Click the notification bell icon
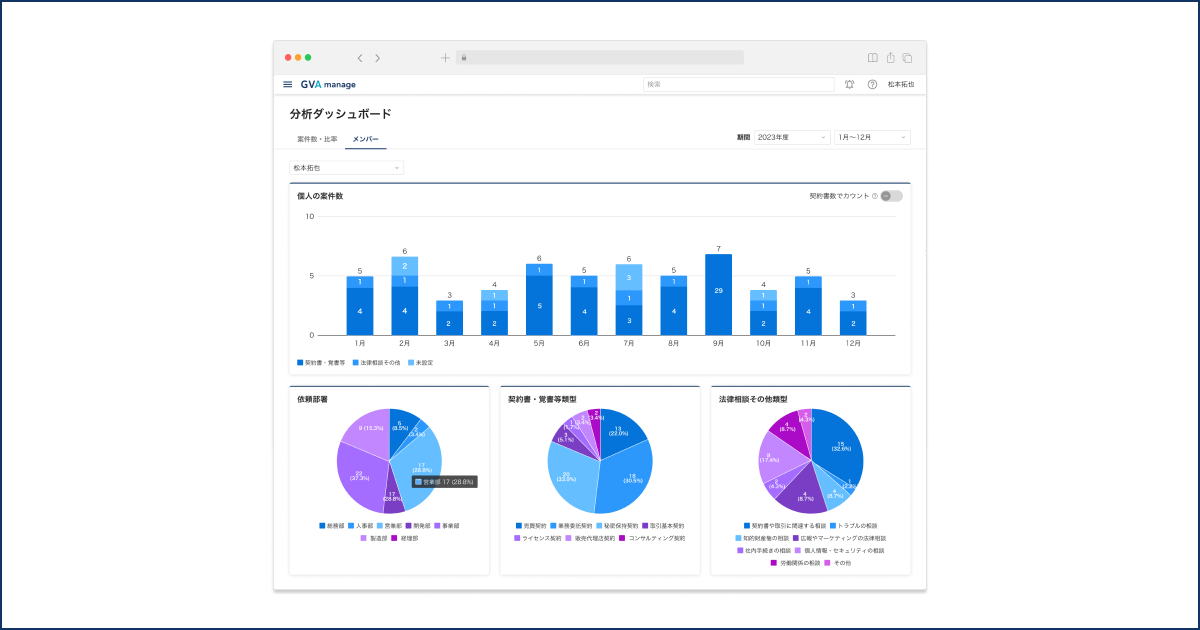The width and height of the screenshot is (1200, 630). [850, 85]
